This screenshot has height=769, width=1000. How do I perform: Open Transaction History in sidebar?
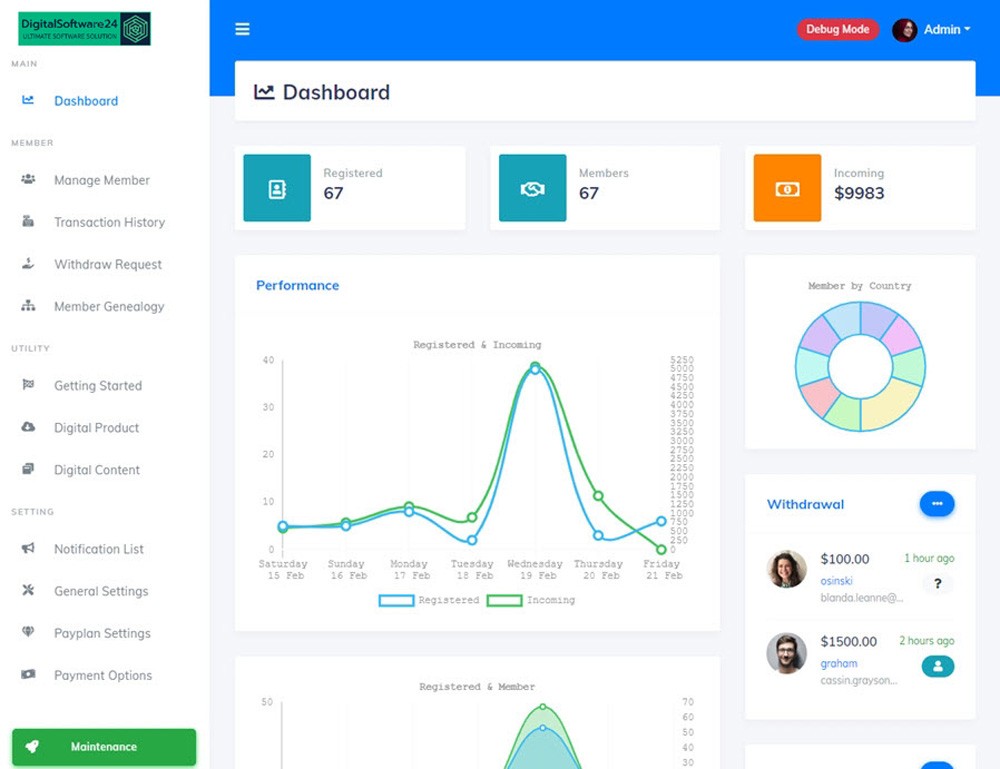(109, 222)
